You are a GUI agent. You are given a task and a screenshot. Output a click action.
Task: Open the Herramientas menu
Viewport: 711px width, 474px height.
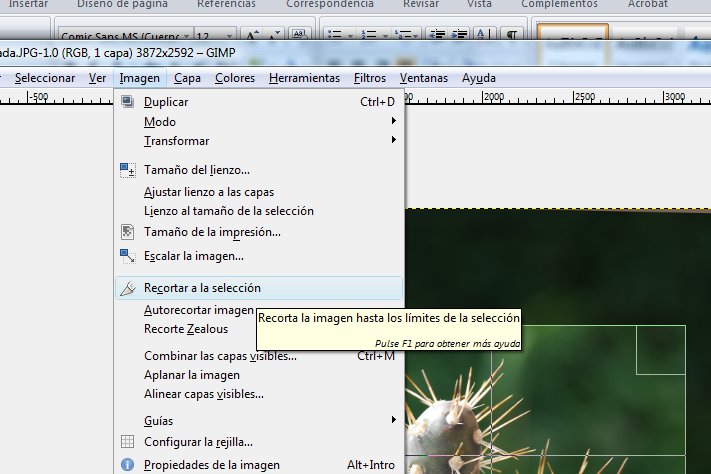tap(304, 78)
